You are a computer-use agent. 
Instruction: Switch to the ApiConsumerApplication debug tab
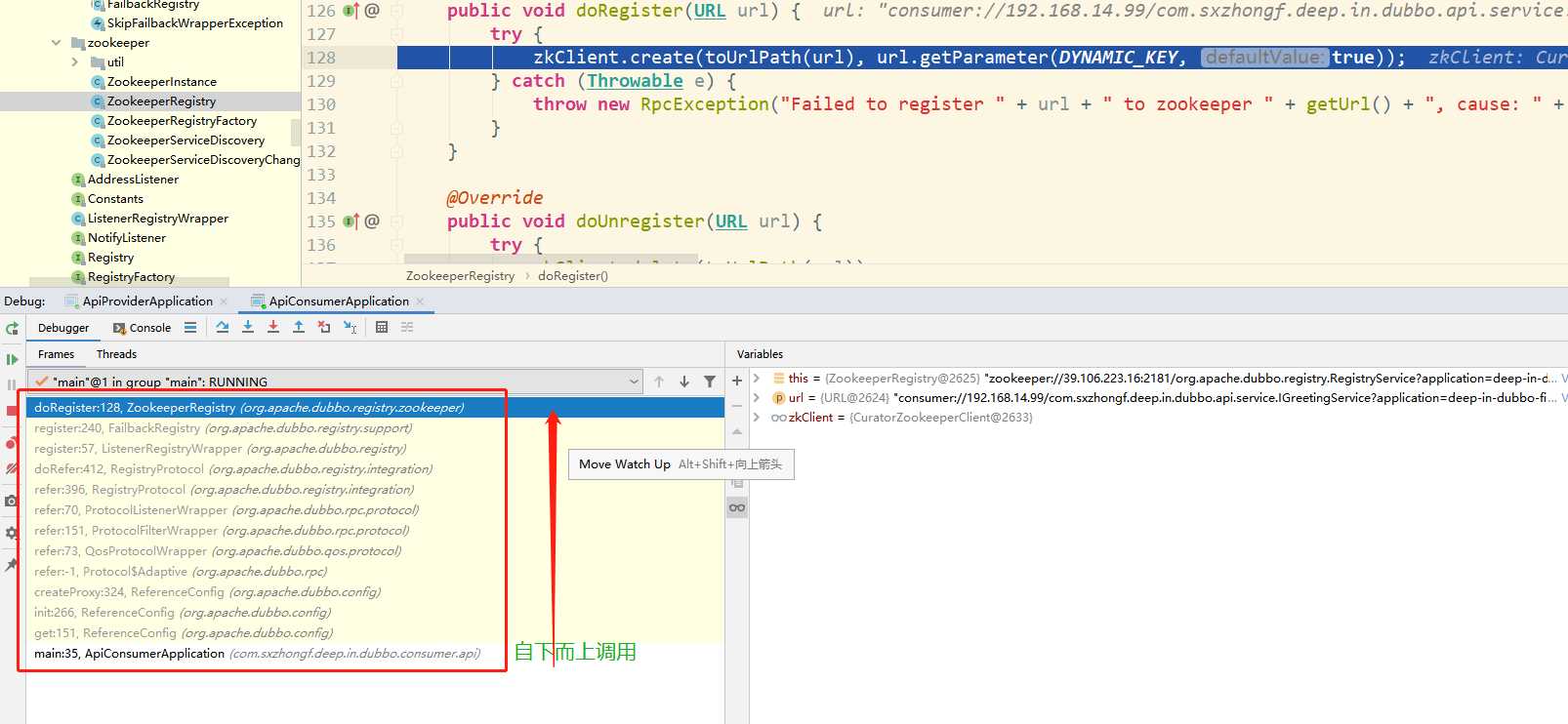(339, 302)
